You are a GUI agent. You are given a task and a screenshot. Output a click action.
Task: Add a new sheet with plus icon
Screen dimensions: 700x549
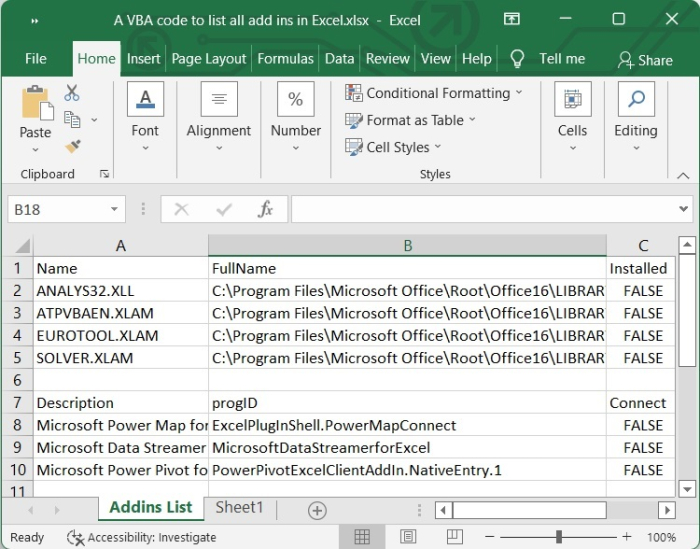[317, 510]
